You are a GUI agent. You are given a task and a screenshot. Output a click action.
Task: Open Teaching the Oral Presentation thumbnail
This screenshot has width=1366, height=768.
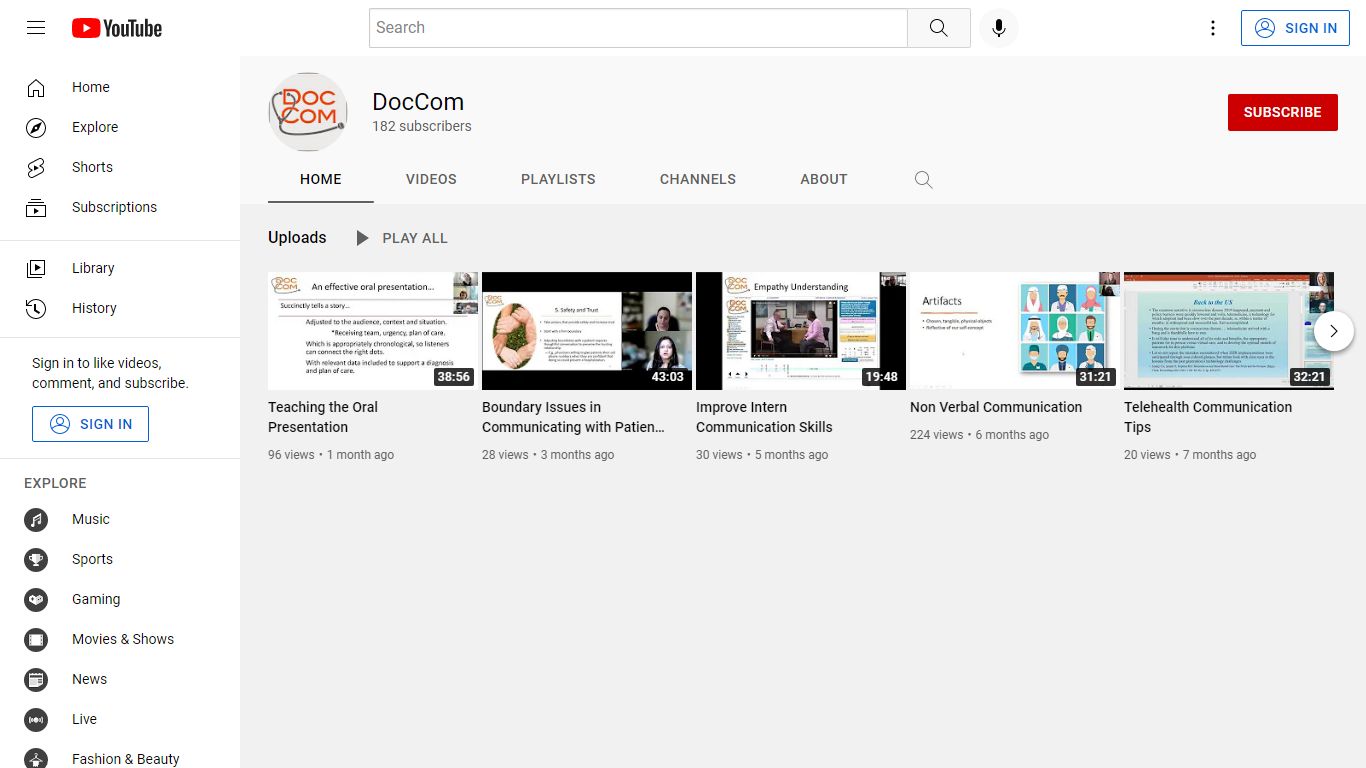click(373, 331)
